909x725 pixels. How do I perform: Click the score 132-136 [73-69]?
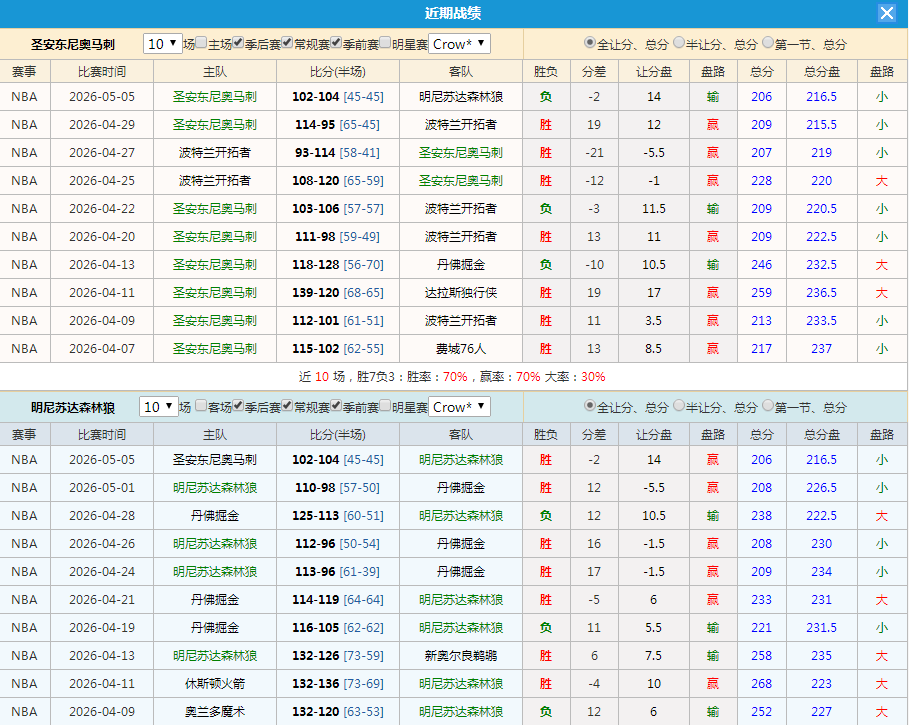point(337,684)
